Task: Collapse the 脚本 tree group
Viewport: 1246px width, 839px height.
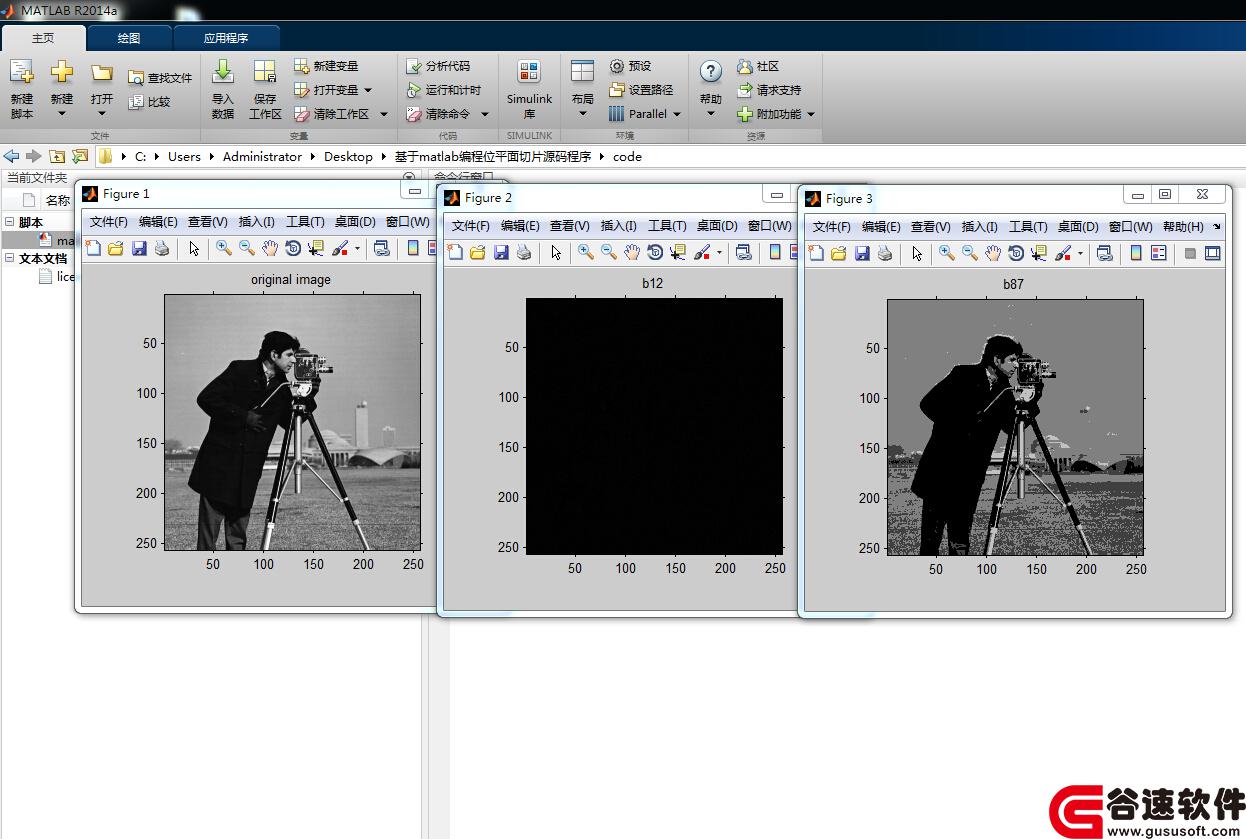Action: coord(9,222)
